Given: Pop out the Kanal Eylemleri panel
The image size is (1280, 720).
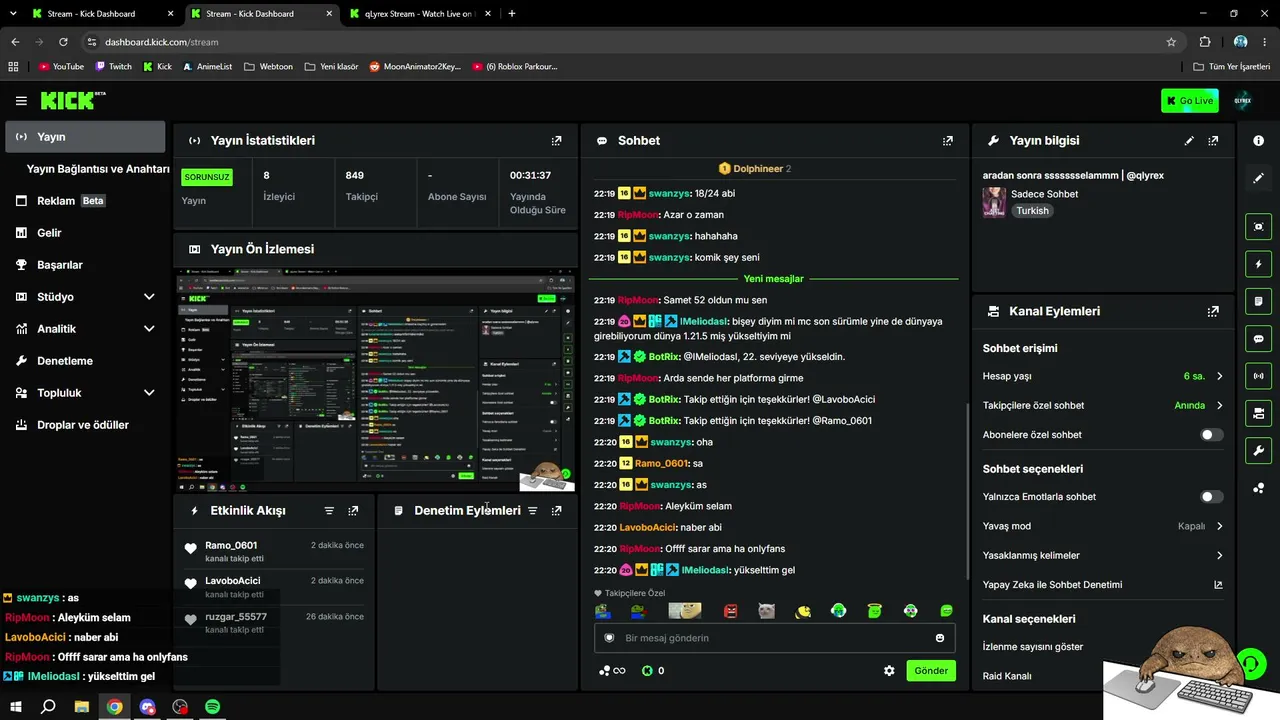Looking at the screenshot, I should (x=1213, y=311).
